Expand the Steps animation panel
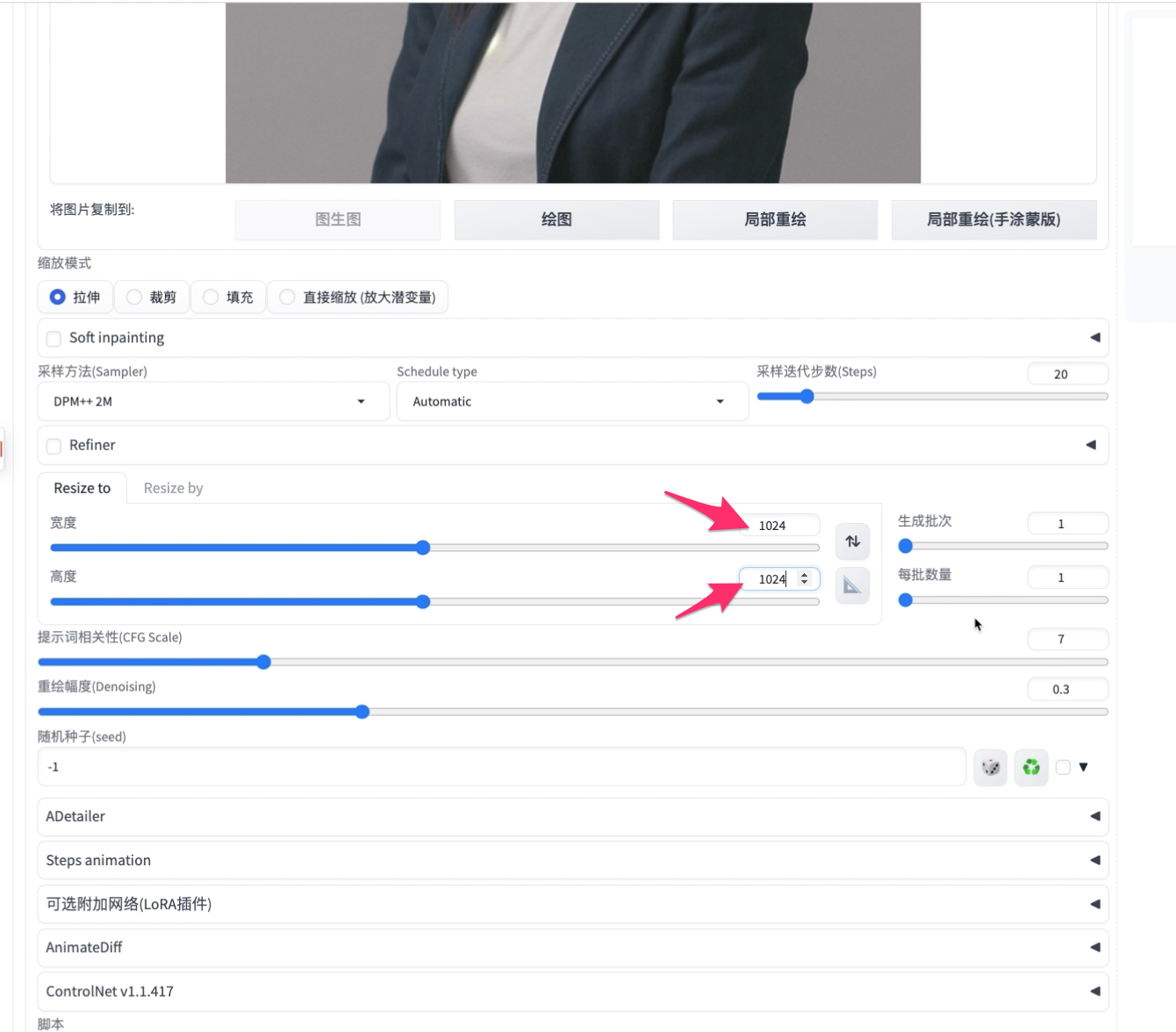This screenshot has height=1032, width=1176. 573,861
